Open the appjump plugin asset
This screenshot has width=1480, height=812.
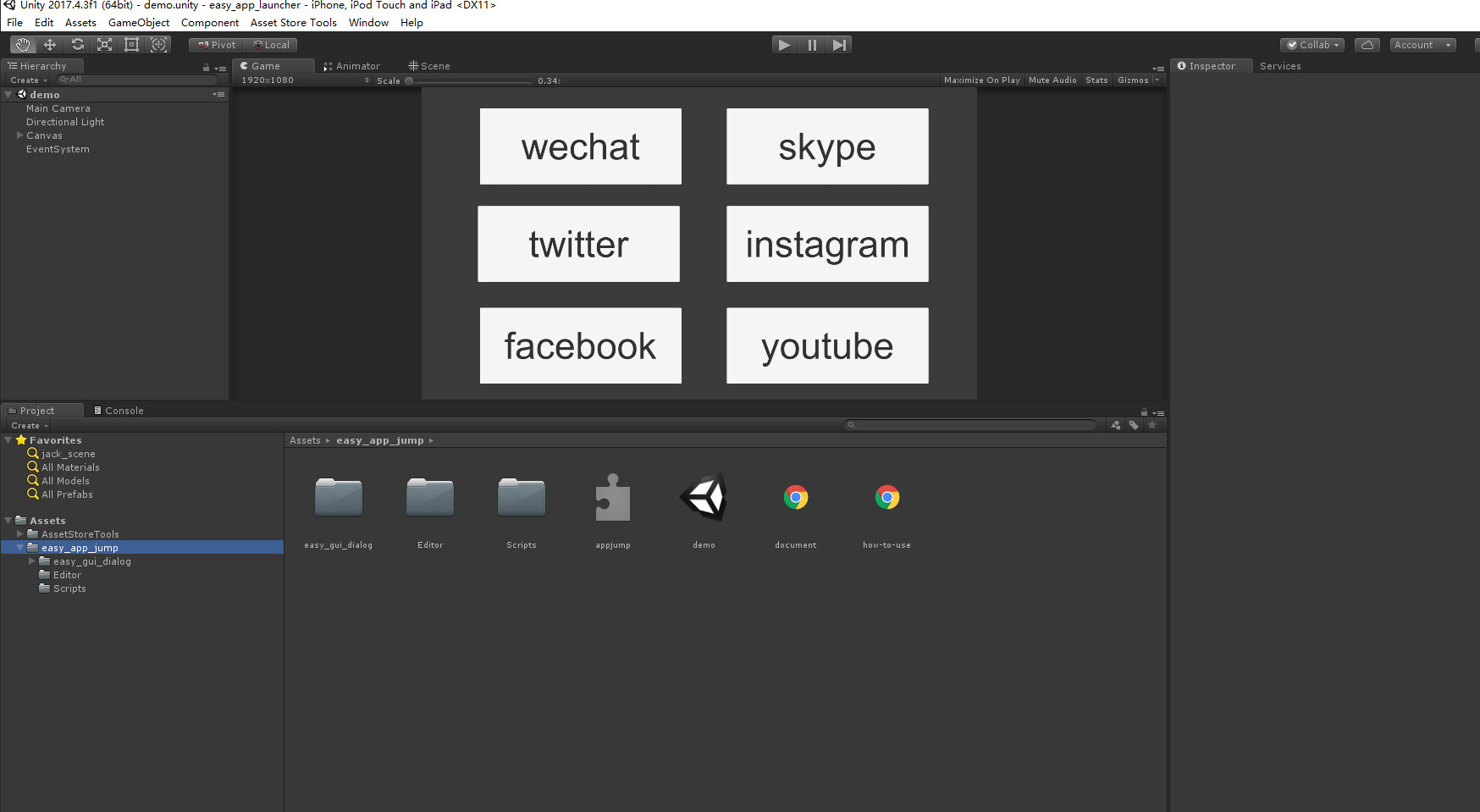(x=613, y=498)
